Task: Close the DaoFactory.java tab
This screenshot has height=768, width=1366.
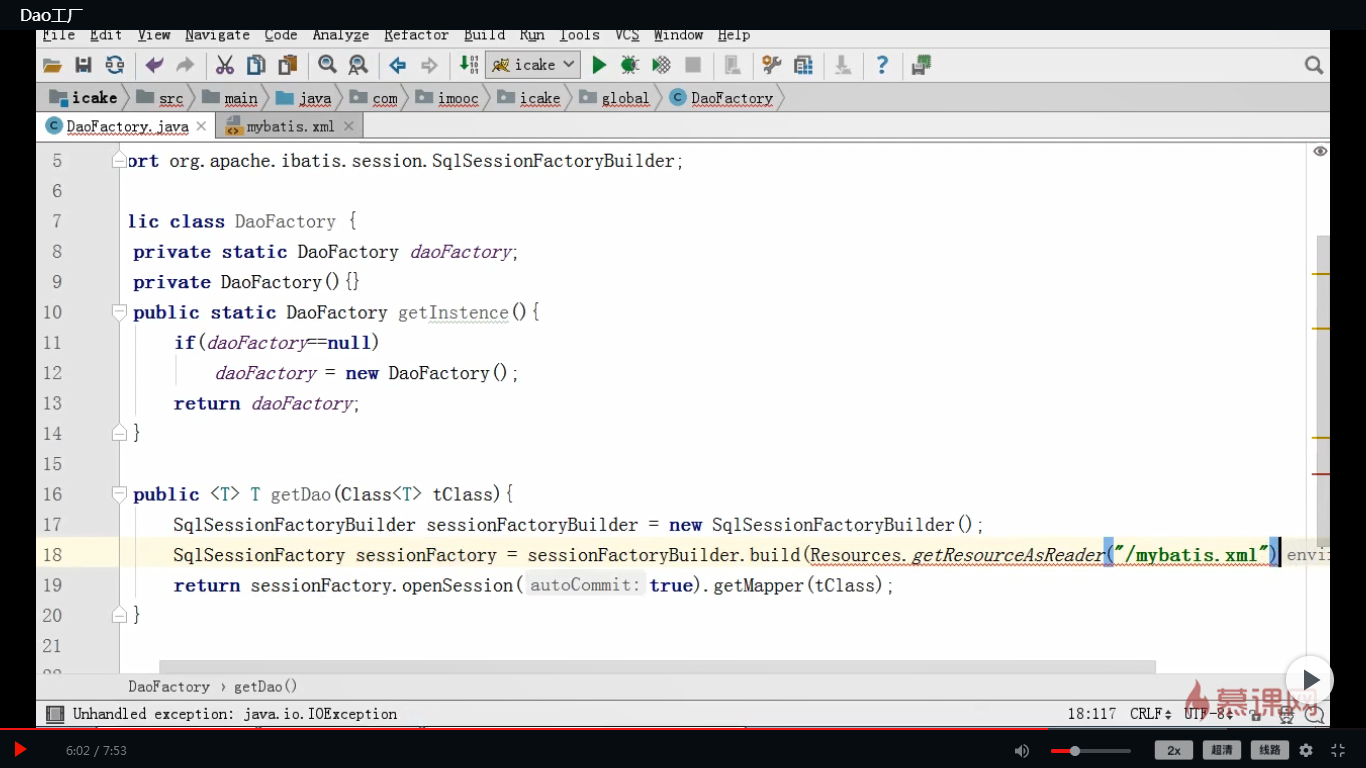Action: pos(201,126)
